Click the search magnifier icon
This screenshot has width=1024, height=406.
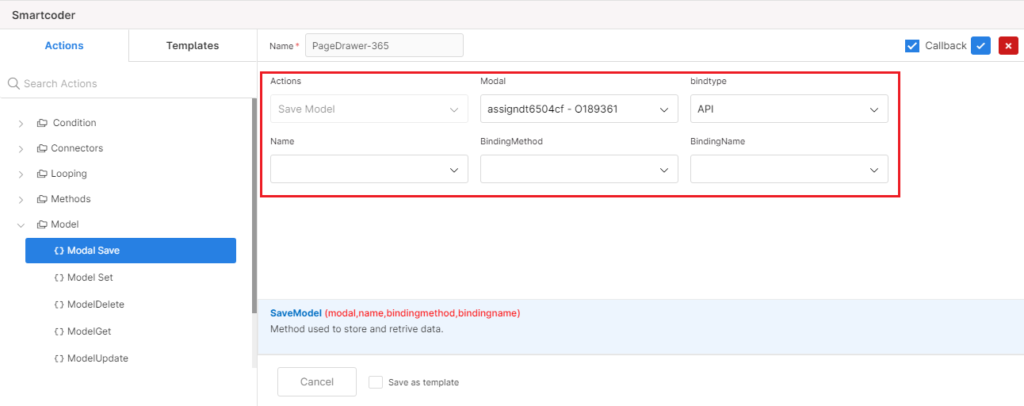(13, 84)
